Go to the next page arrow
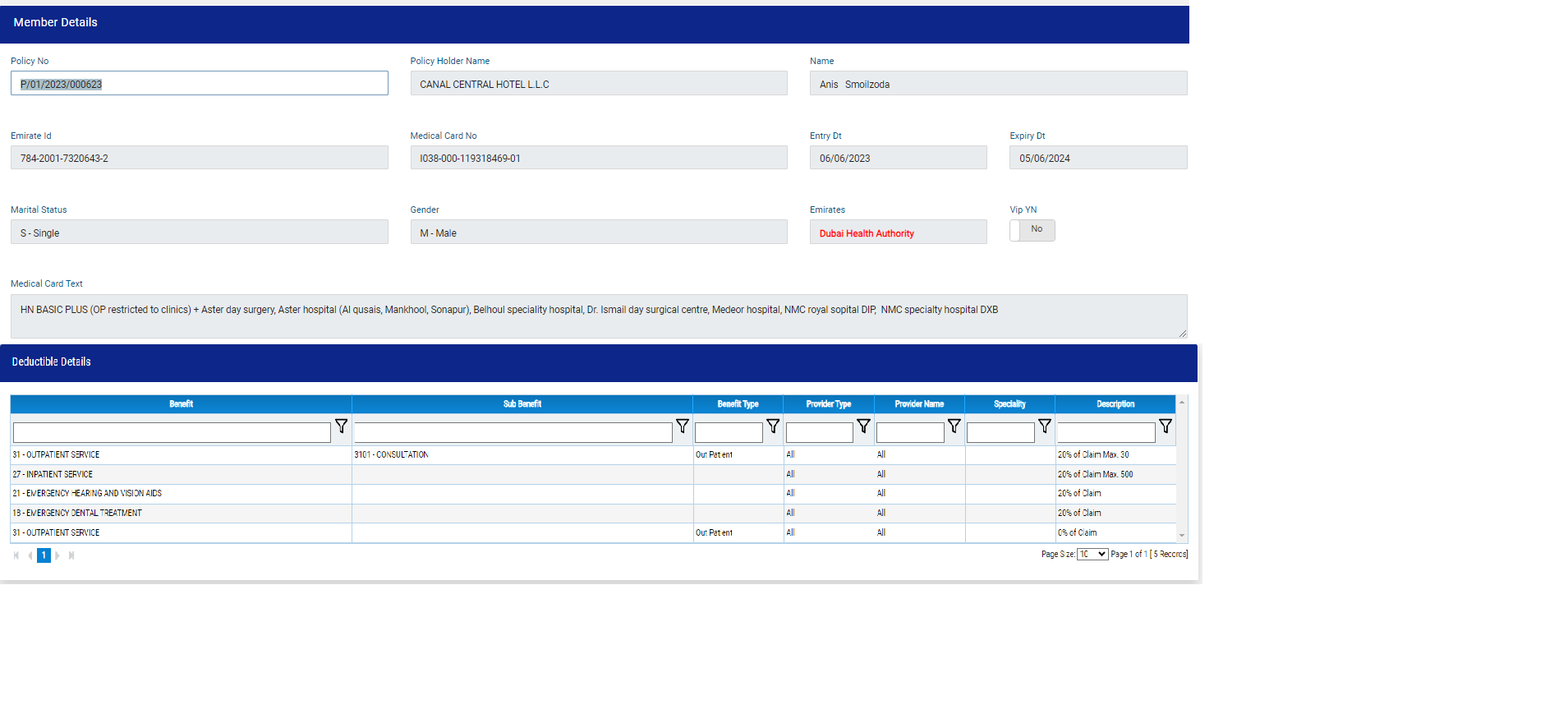This screenshot has height=705, width=1568. [57, 555]
